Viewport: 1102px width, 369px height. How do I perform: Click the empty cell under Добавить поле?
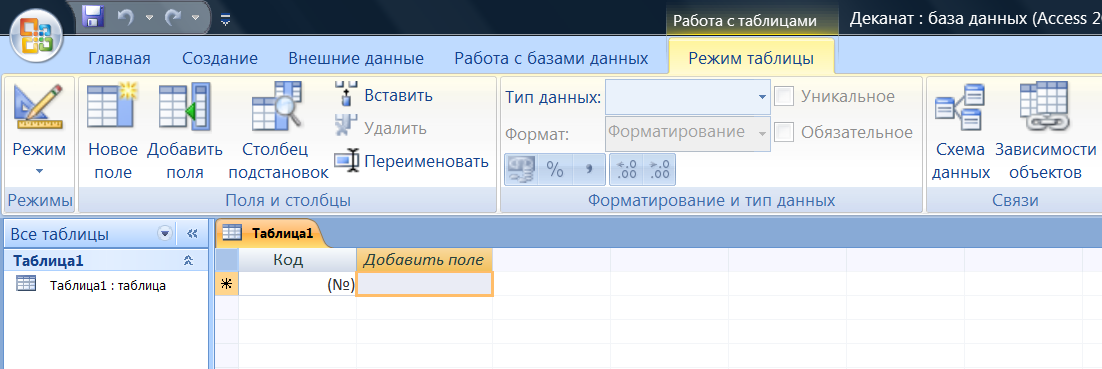[x=424, y=284]
